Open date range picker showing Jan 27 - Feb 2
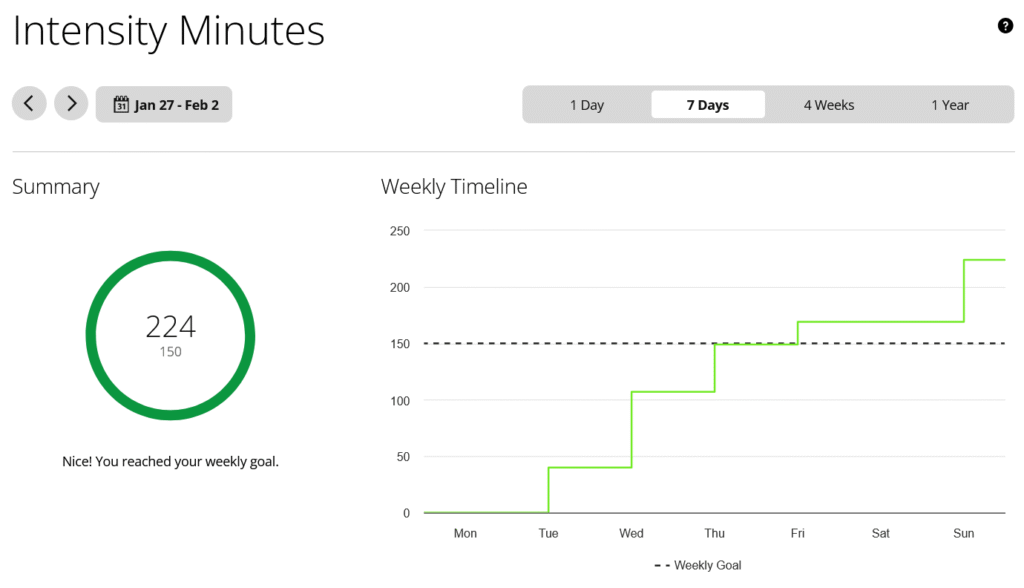Screen dimensions: 1024x588 click(x=164, y=103)
